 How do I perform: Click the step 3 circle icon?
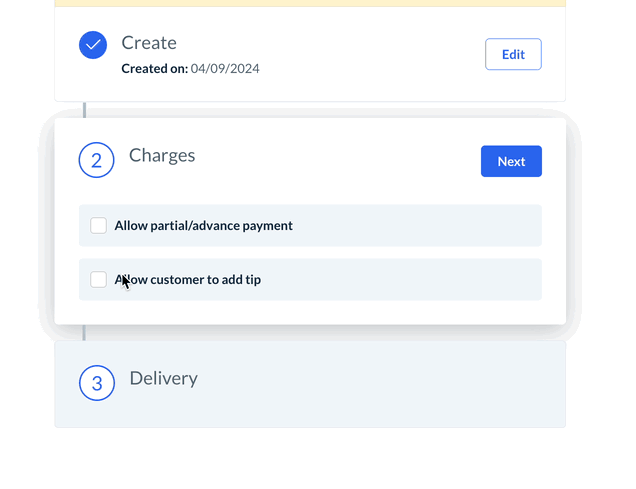point(97,383)
